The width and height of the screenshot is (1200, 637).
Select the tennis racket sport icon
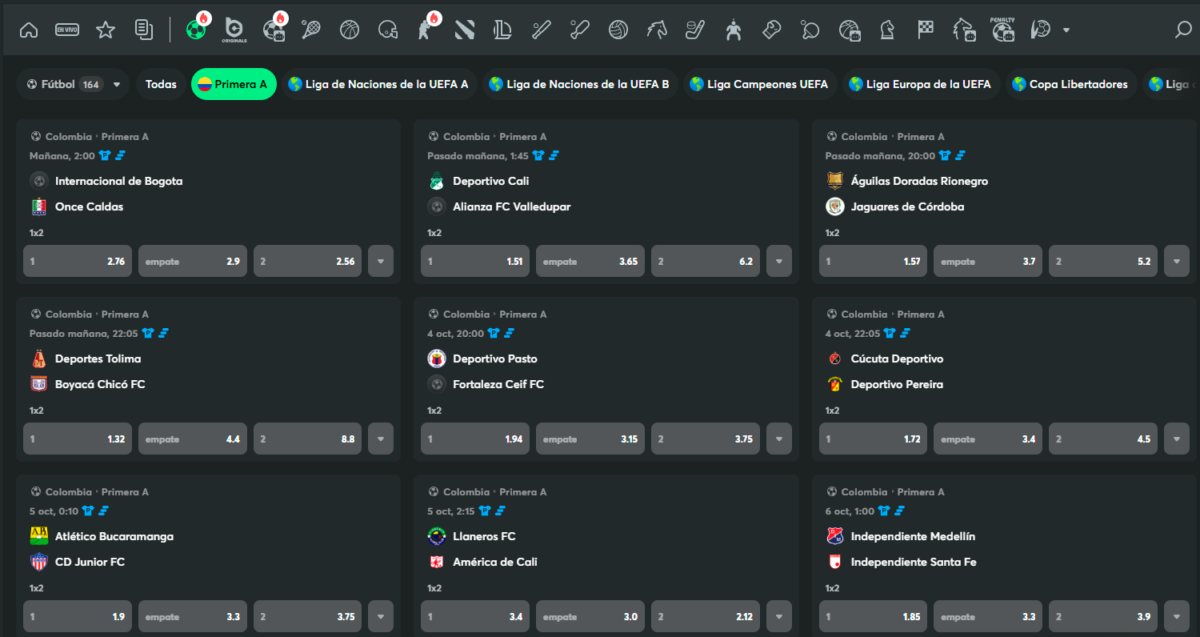pos(311,30)
